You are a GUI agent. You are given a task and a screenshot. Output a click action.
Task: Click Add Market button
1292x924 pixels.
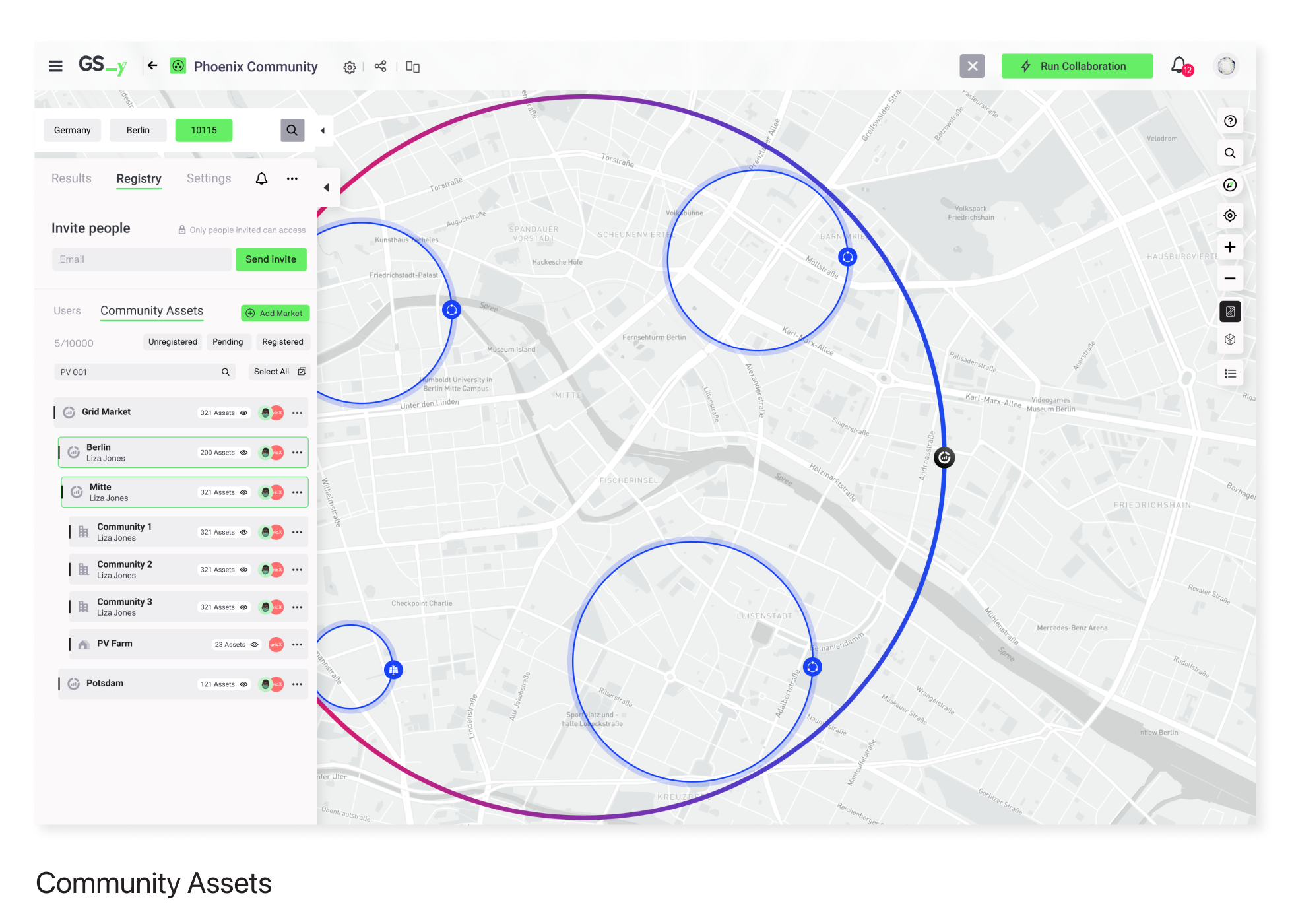click(x=275, y=313)
